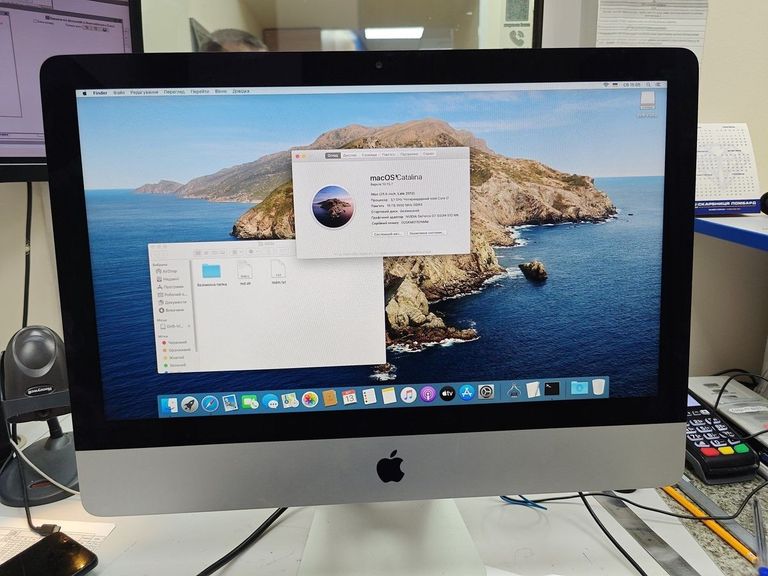Select yellow Жовтий tag in Finder sidebar
This screenshot has height=576, width=768.
(173, 358)
